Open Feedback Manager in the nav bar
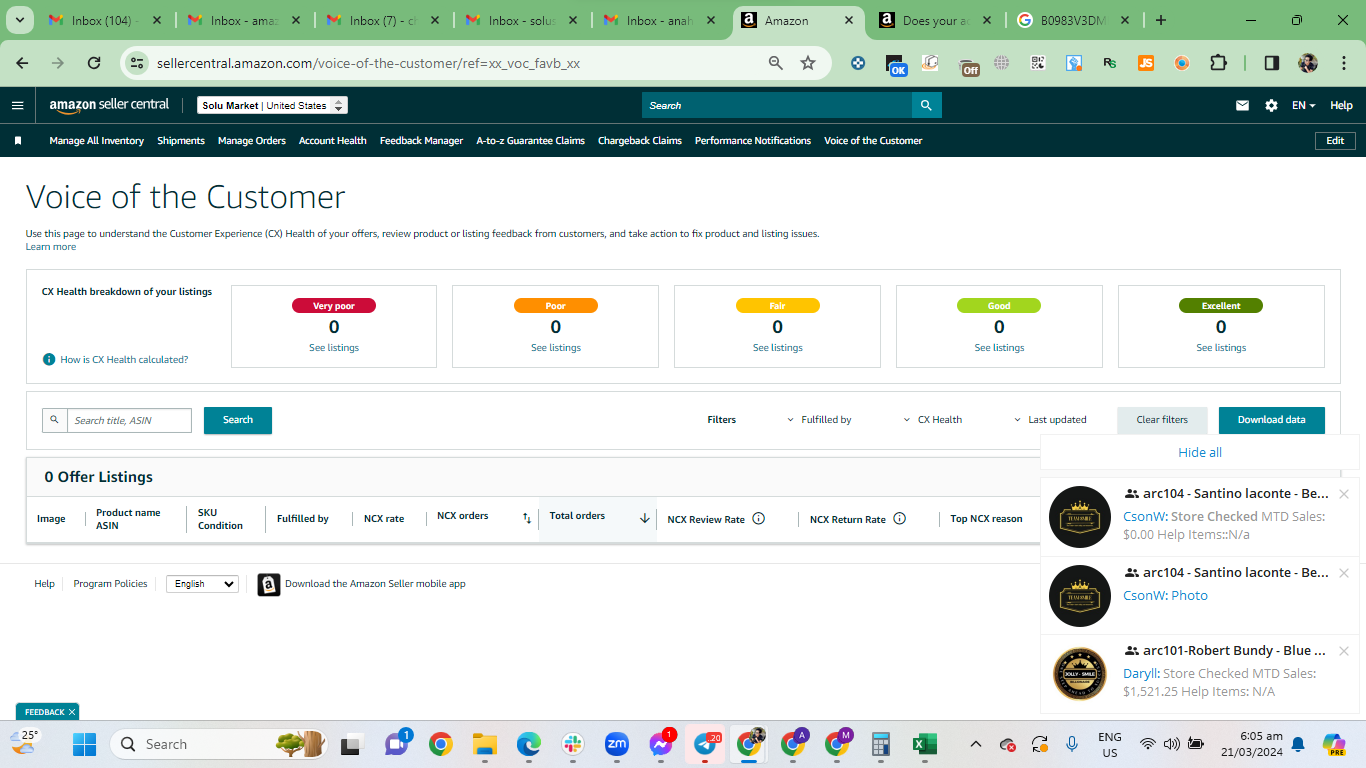The width and height of the screenshot is (1366, 768). click(x=421, y=141)
